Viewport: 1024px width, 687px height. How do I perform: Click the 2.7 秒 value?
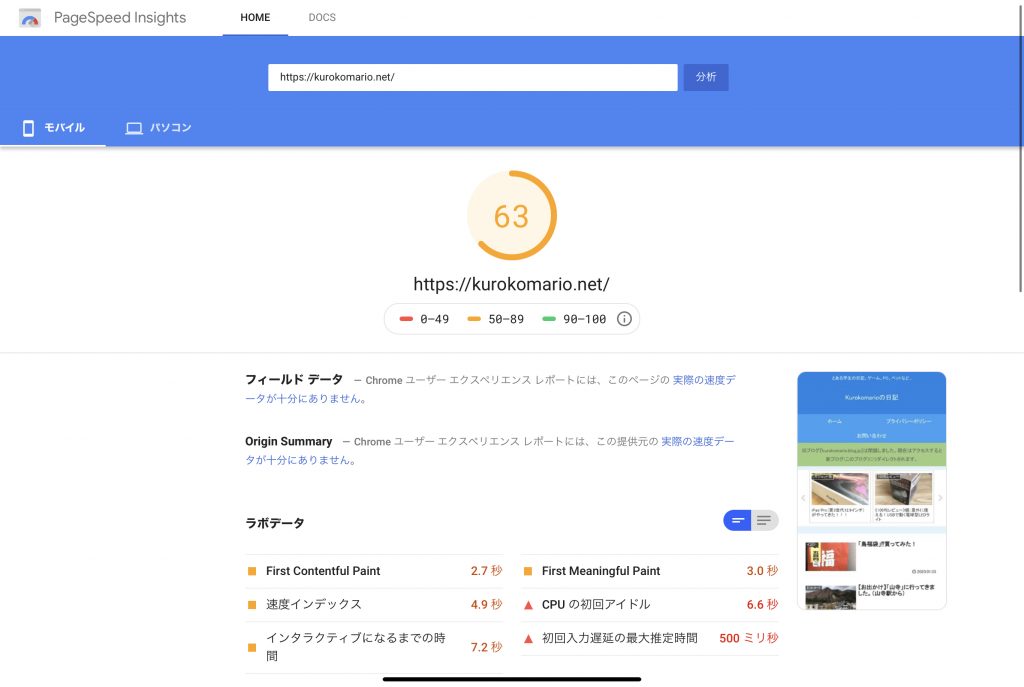tap(487, 571)
